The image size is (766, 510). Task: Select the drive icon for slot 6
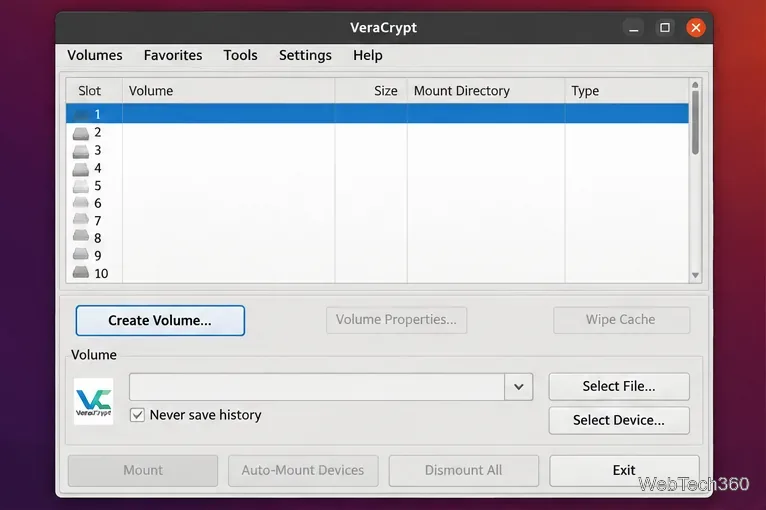click(x=81, y=203)
